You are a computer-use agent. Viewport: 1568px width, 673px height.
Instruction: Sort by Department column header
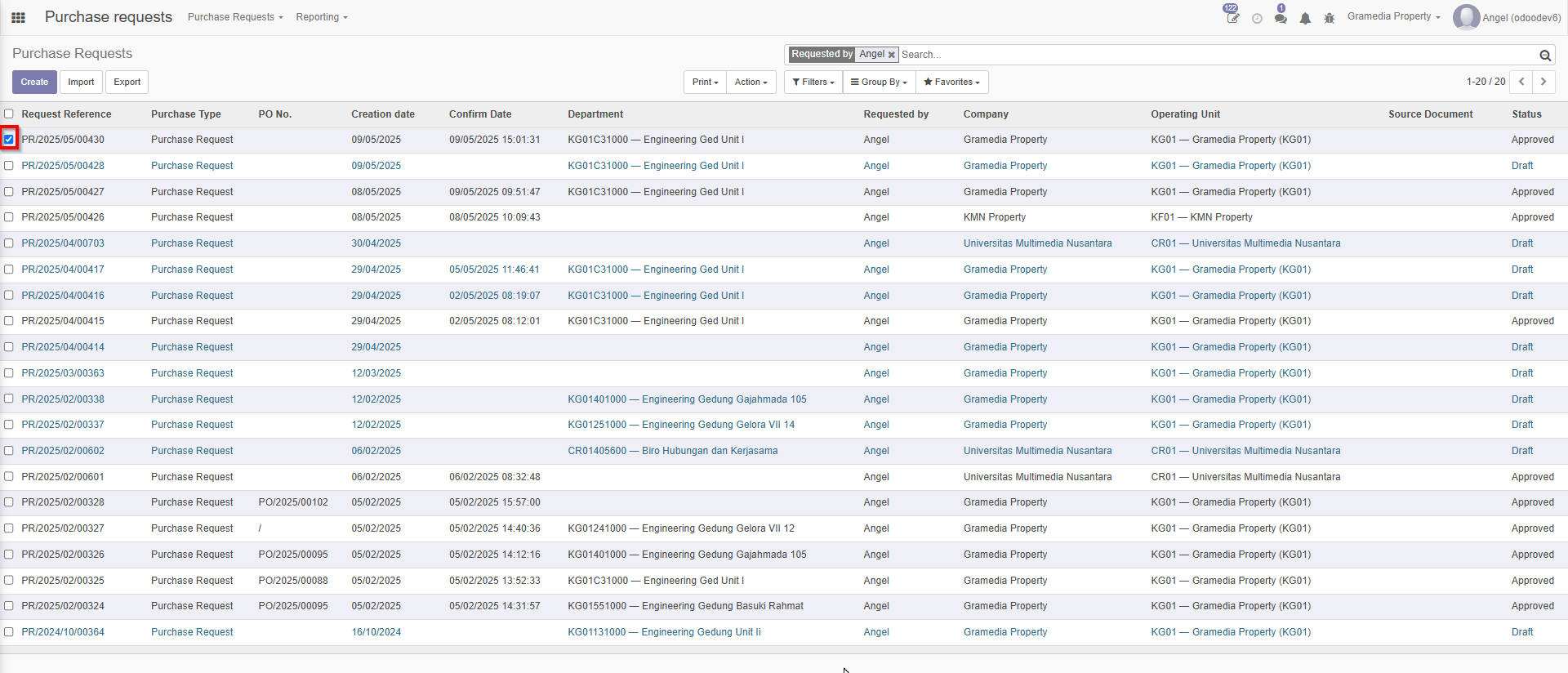click(x=595, y=114)
